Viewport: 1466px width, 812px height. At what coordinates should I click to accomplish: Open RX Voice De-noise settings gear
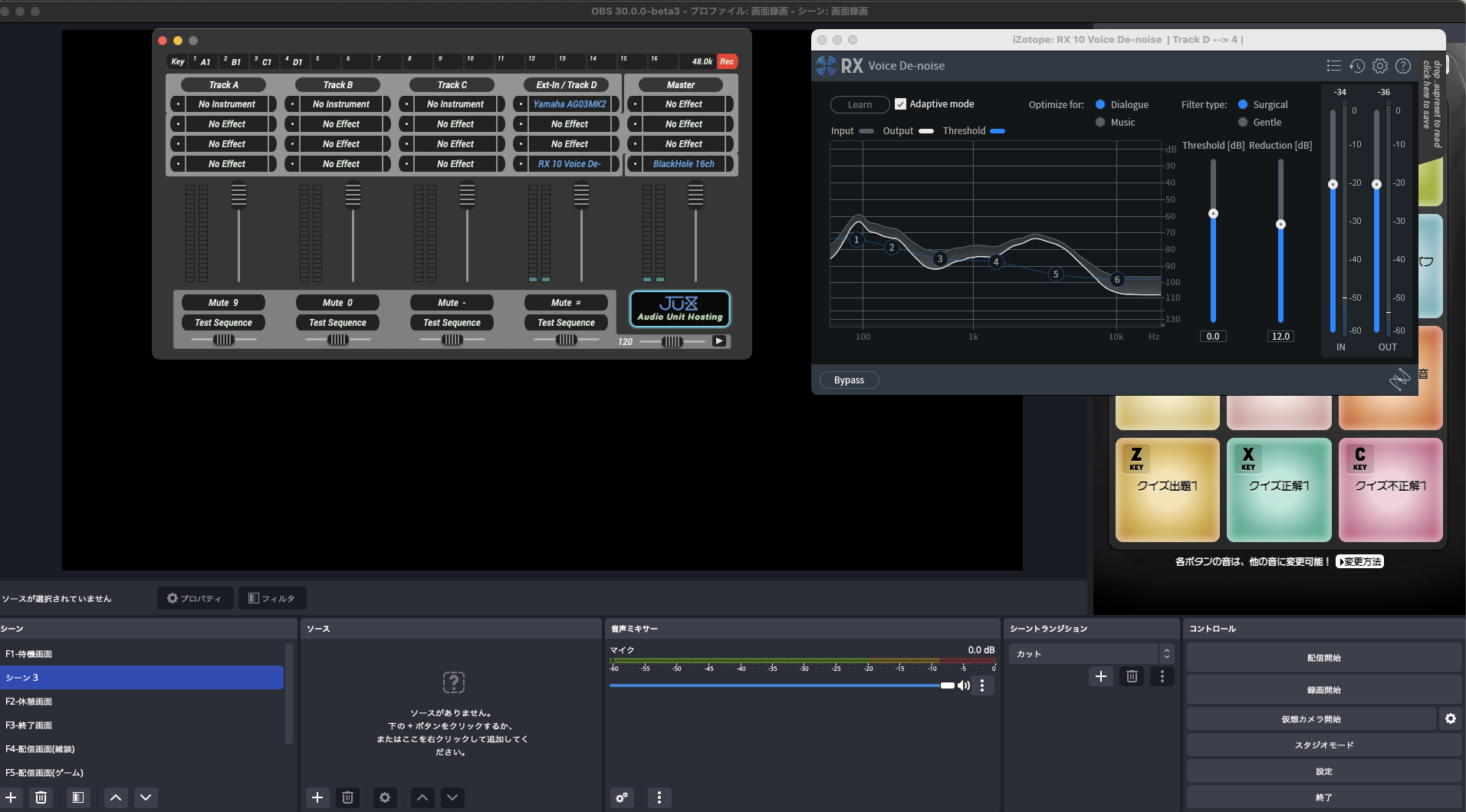pyautogui.click(x=1381, y=66)
